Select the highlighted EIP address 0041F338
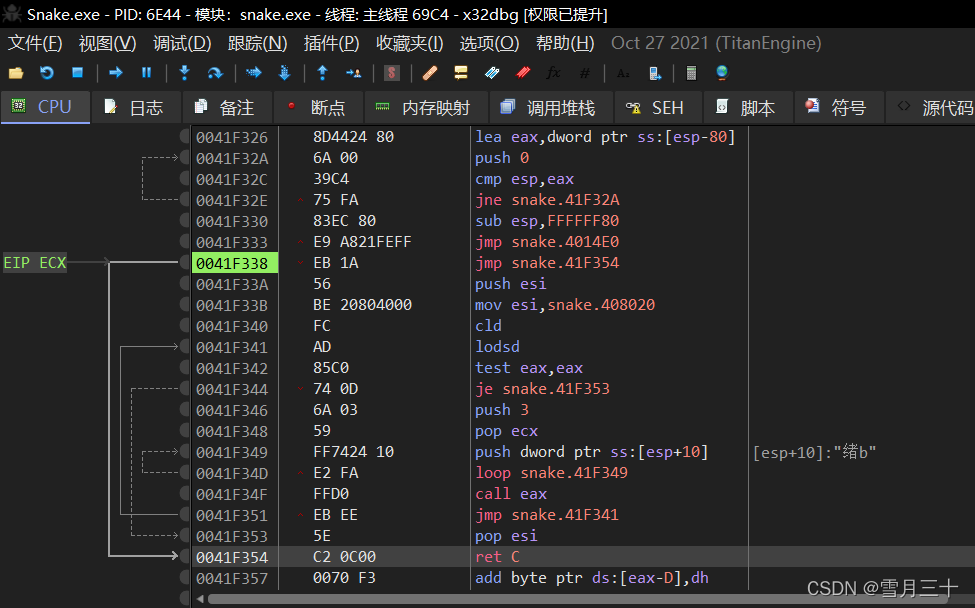Screen dimensions: 975x608 (234, 263)
